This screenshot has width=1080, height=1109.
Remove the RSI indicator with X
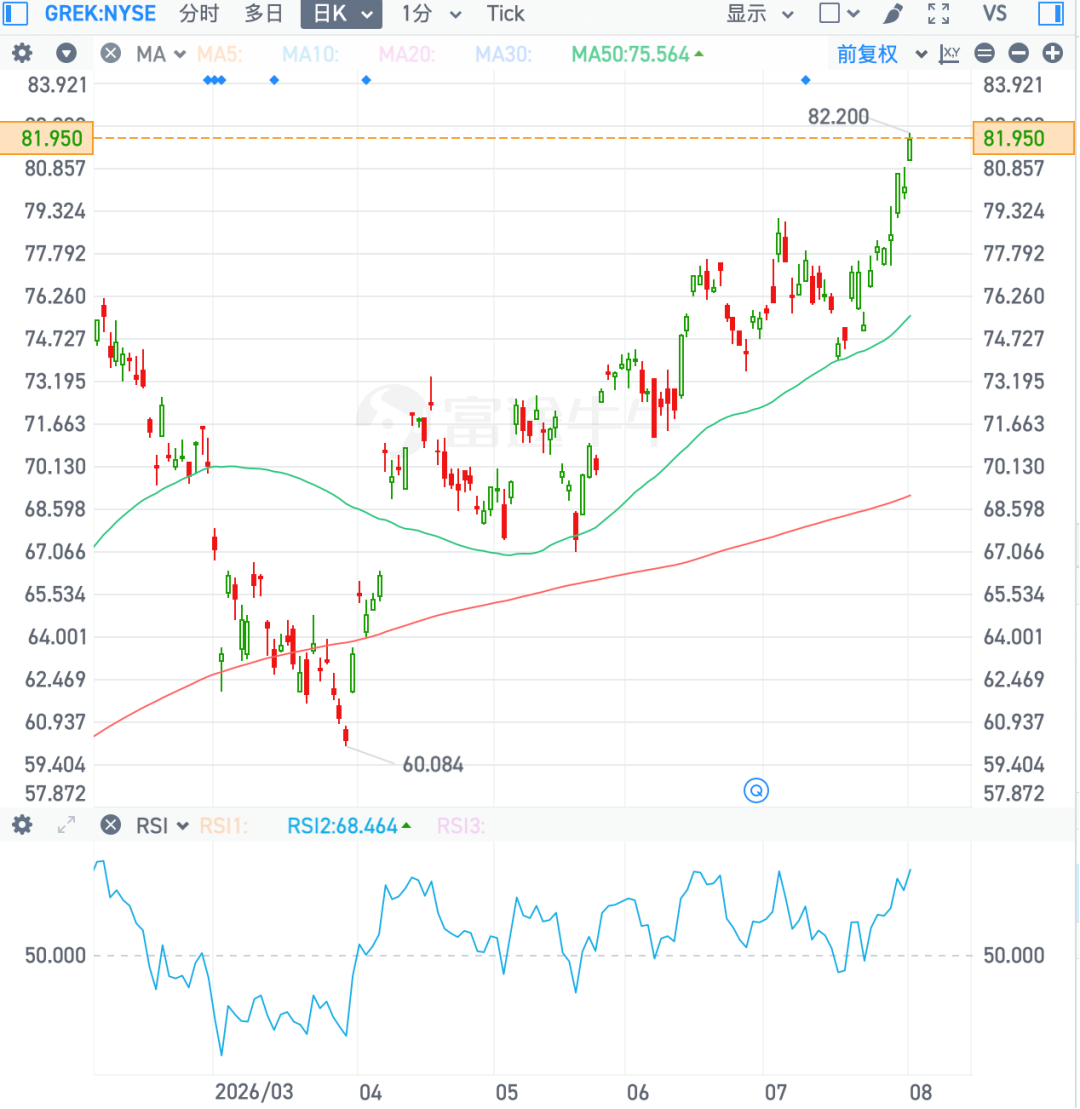(110, 825)
